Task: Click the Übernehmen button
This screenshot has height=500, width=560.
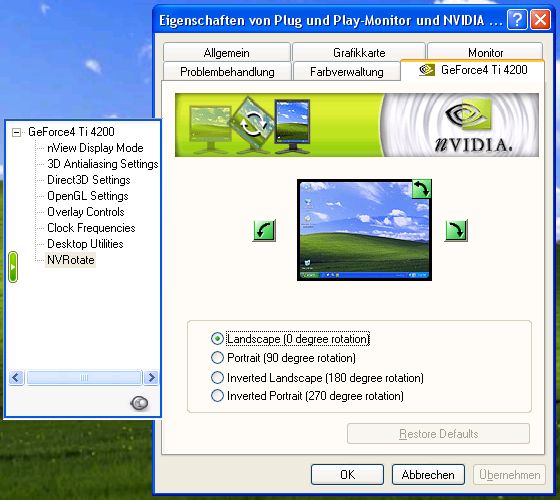Action: click(x=509, y=474)
